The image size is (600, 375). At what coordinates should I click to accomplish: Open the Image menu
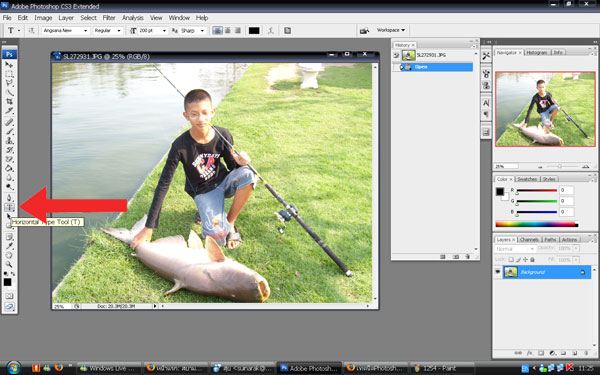click(x=43, y=18)
